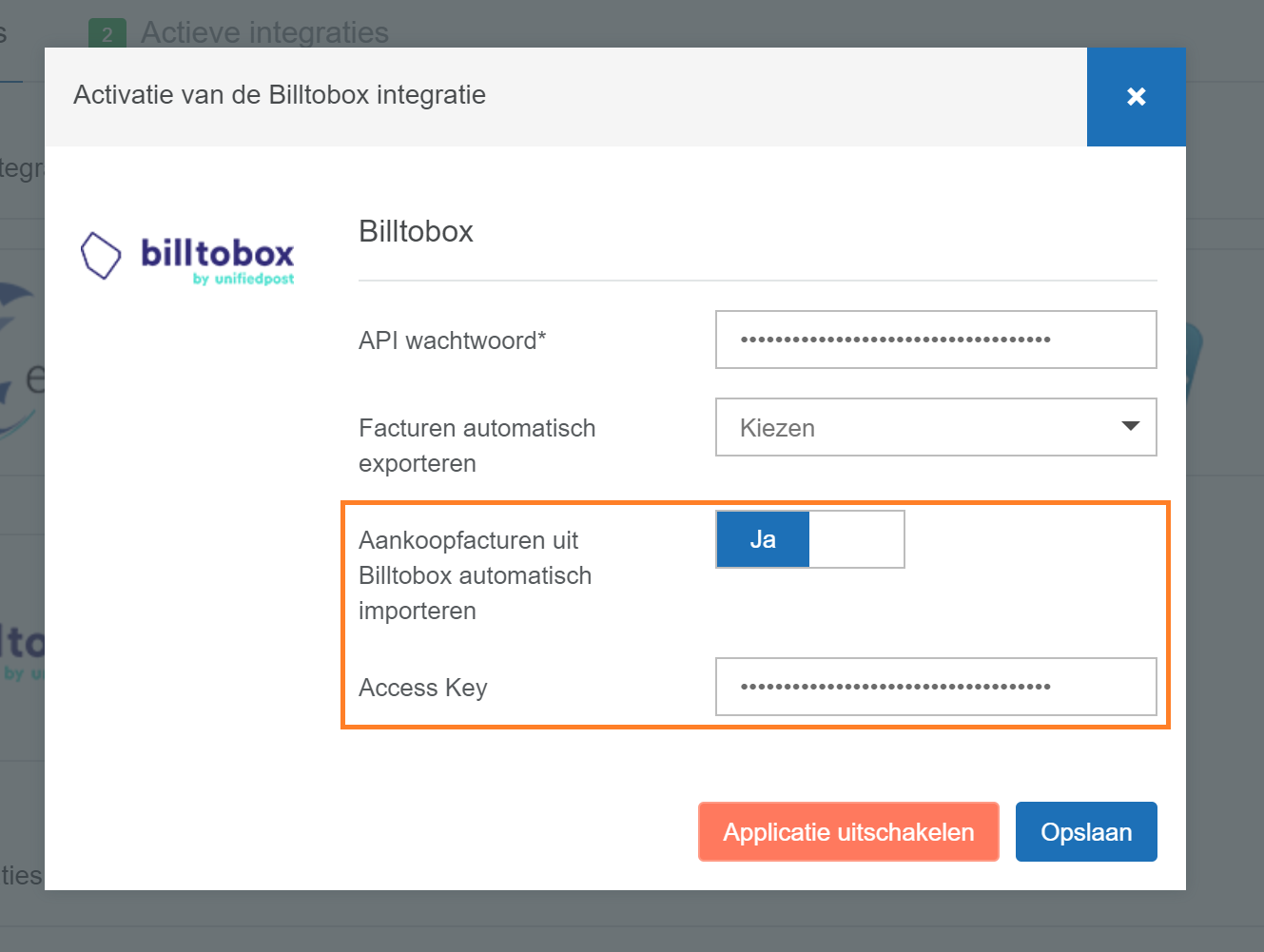The image size is (1264, 952).
Task: Click the API wachtwoord* label
Action: point(453,340)
